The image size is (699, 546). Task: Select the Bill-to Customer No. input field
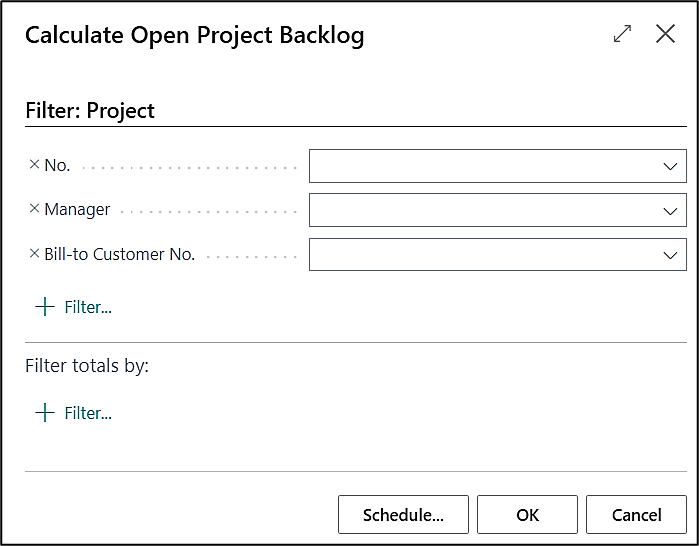click(482, 255)
